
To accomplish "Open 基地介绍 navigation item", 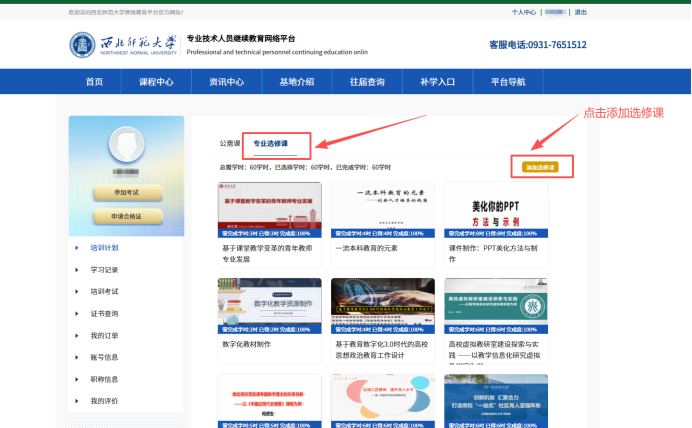I will (297, 82).
